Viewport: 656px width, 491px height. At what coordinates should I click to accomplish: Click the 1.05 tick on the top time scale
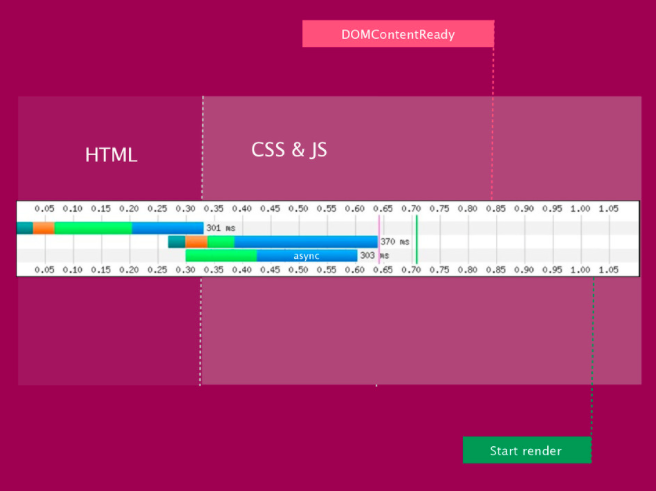(609, 209)
